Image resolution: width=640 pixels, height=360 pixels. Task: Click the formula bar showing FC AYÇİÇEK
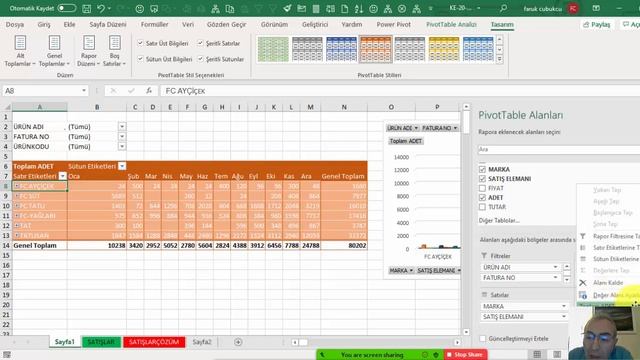[400, 91]
